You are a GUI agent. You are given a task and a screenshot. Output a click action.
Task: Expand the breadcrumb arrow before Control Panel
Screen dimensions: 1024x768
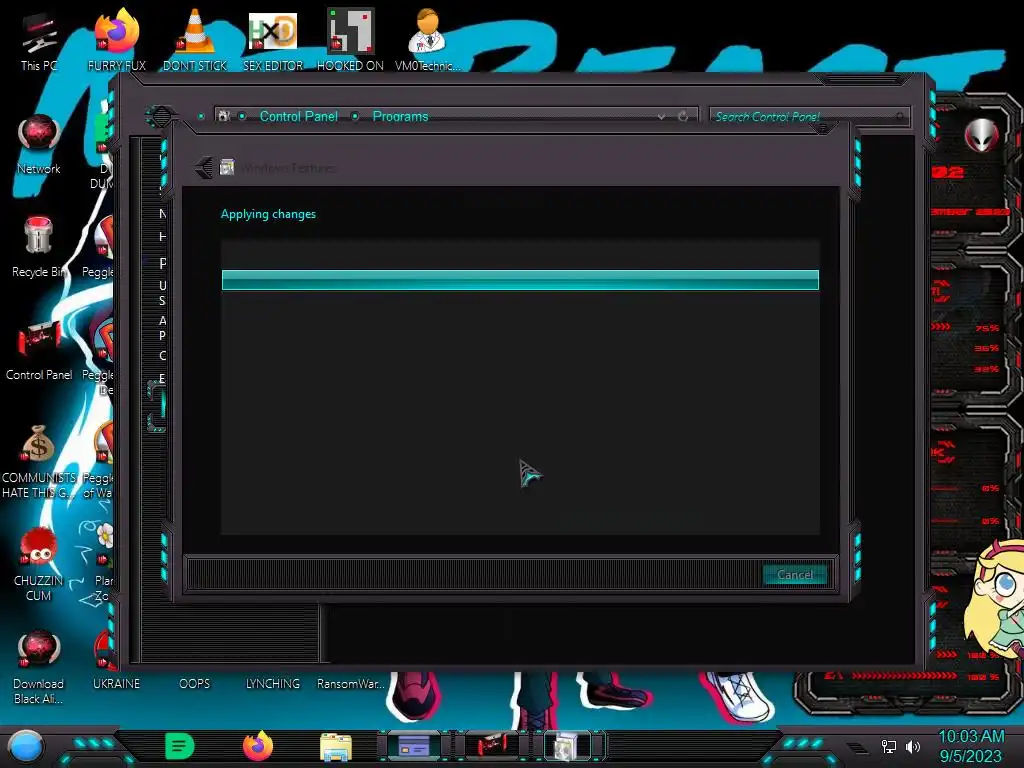242,116
